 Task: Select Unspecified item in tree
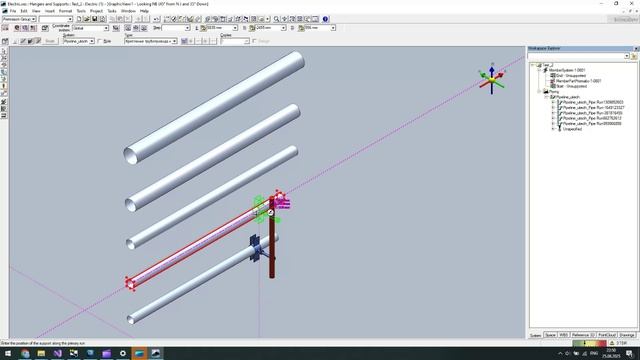572,129
